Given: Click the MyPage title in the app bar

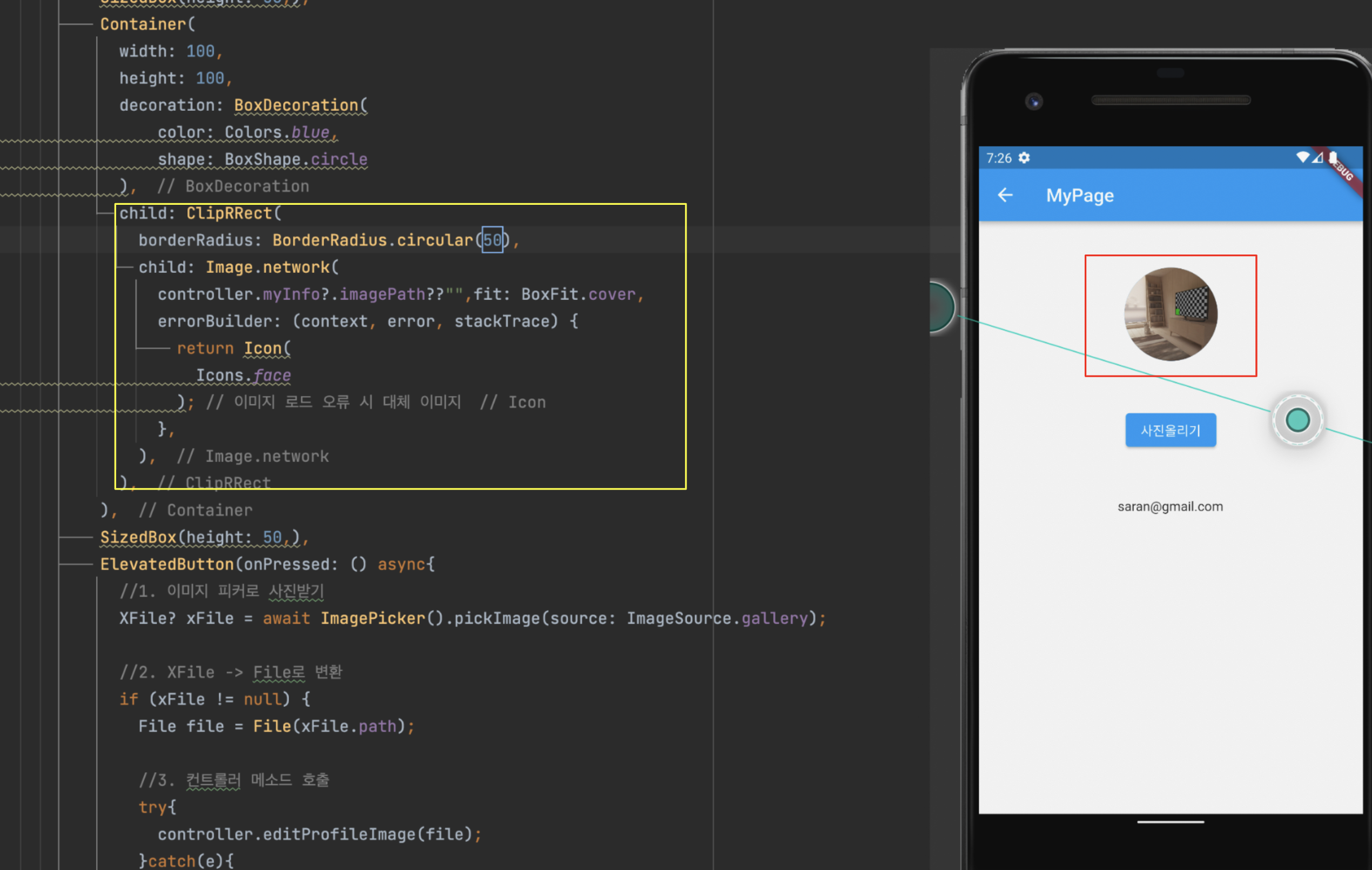Looking at the screenshot, I should (1079, 196).
